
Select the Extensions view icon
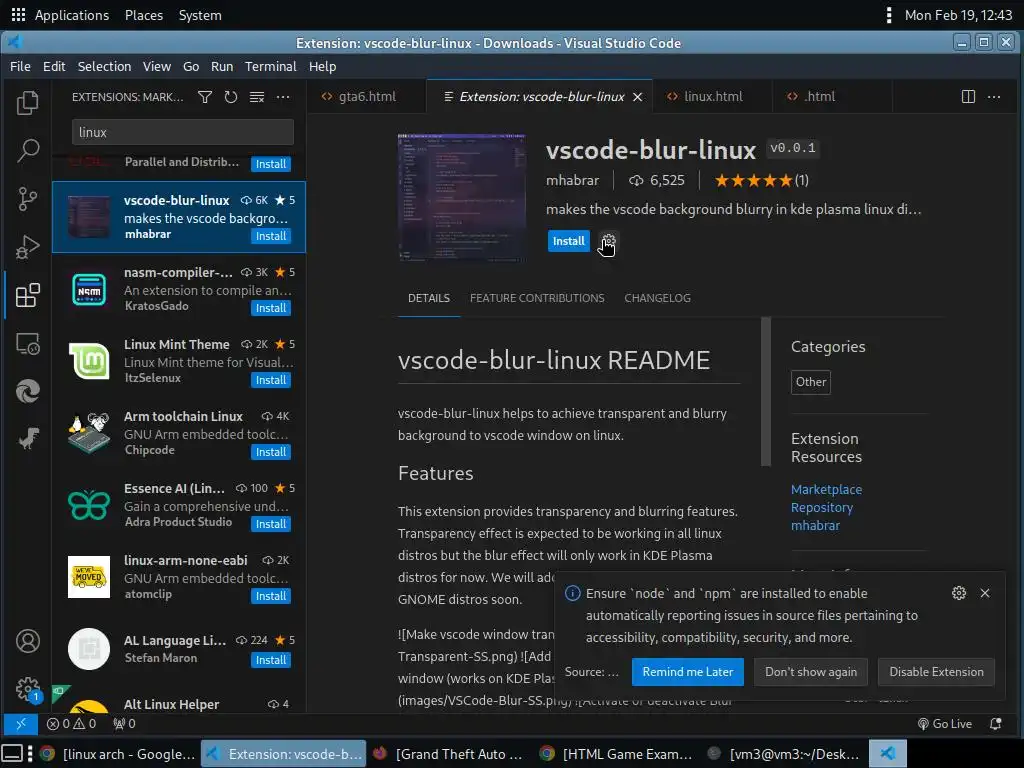pos(27,295)
